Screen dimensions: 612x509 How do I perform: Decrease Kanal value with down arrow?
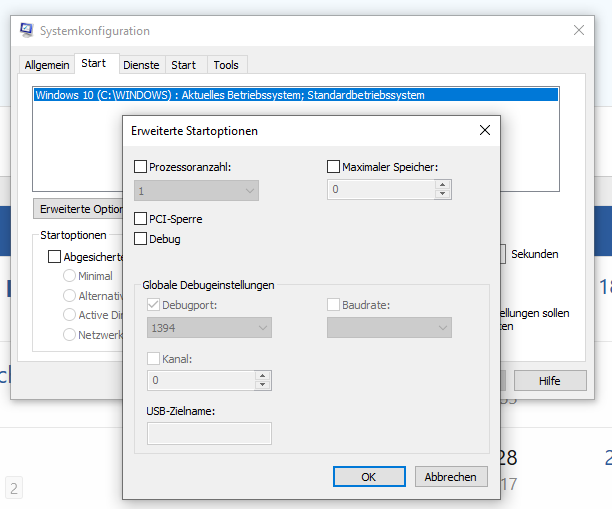click(263, 385)
